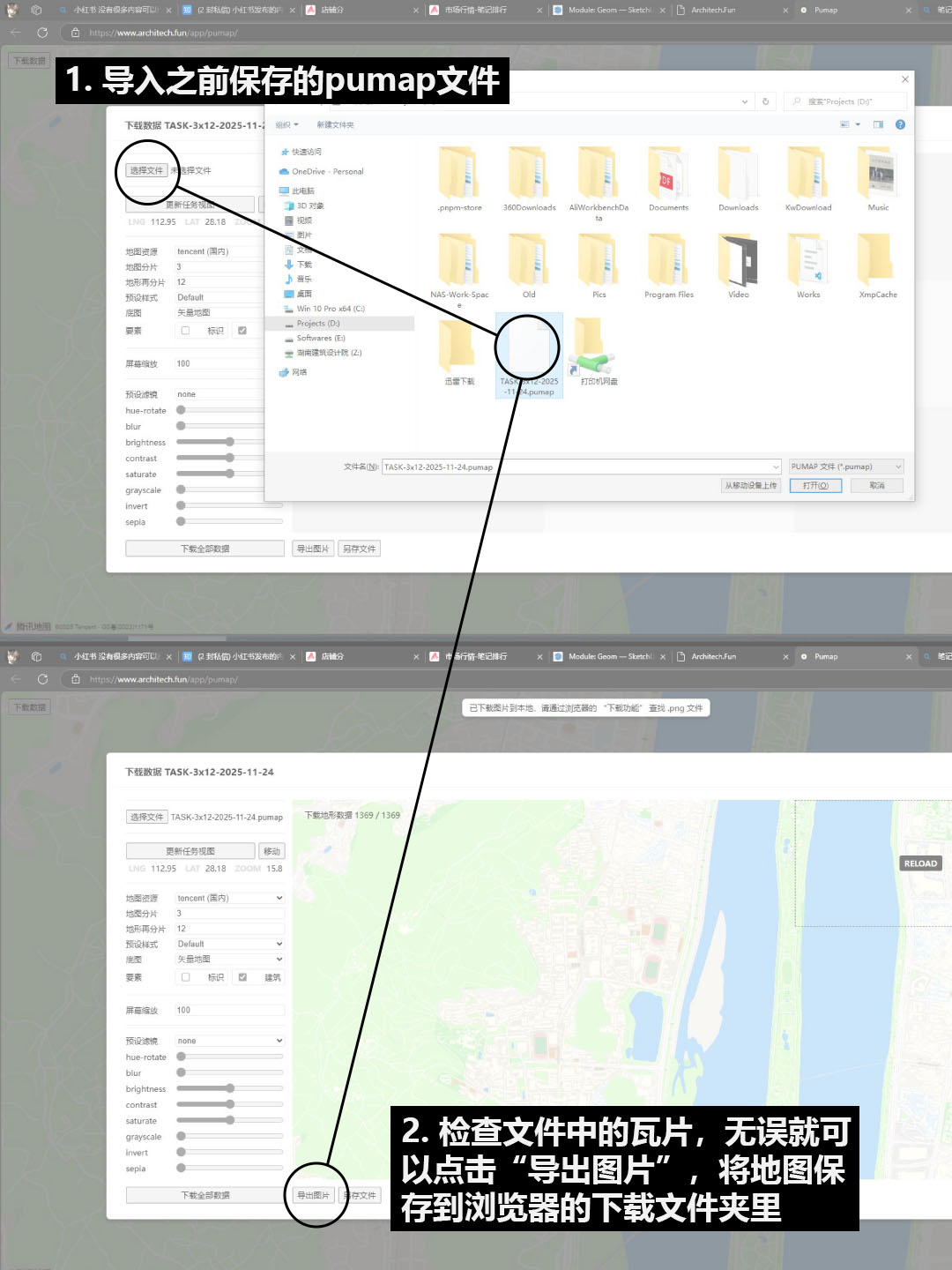The width and height of the screenshot is (952, 1270).
Task: Open the Documents folder in file dialog
Action: [668, 174]
